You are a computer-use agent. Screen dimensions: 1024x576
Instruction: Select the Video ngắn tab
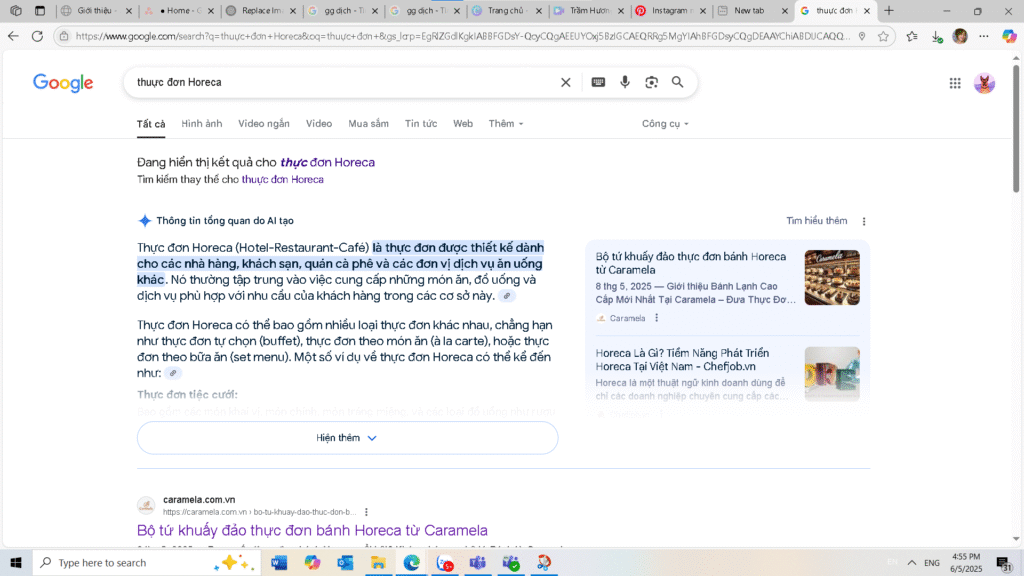click(264, 123)
